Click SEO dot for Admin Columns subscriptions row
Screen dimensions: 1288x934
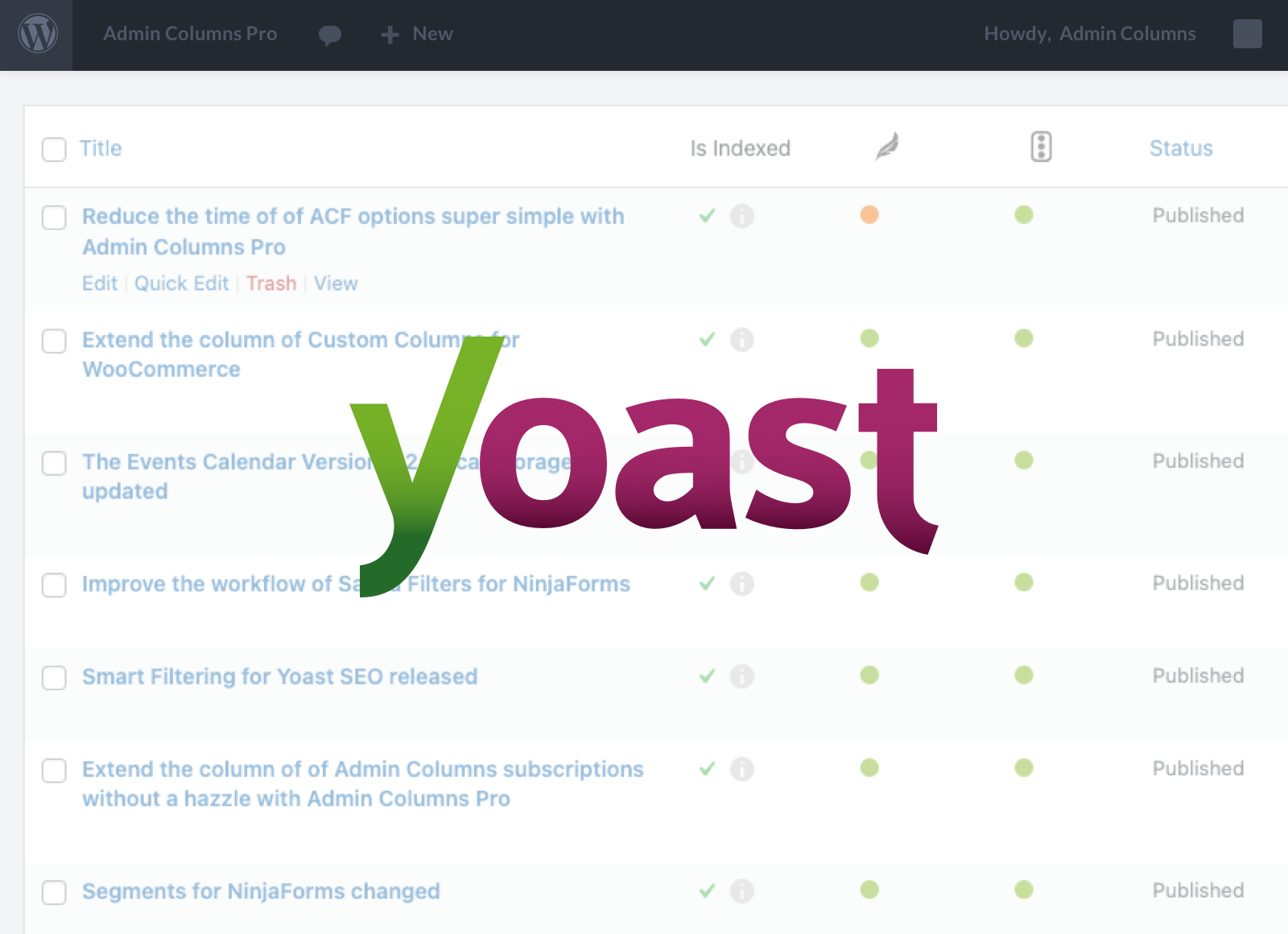tap(1024, 767)
